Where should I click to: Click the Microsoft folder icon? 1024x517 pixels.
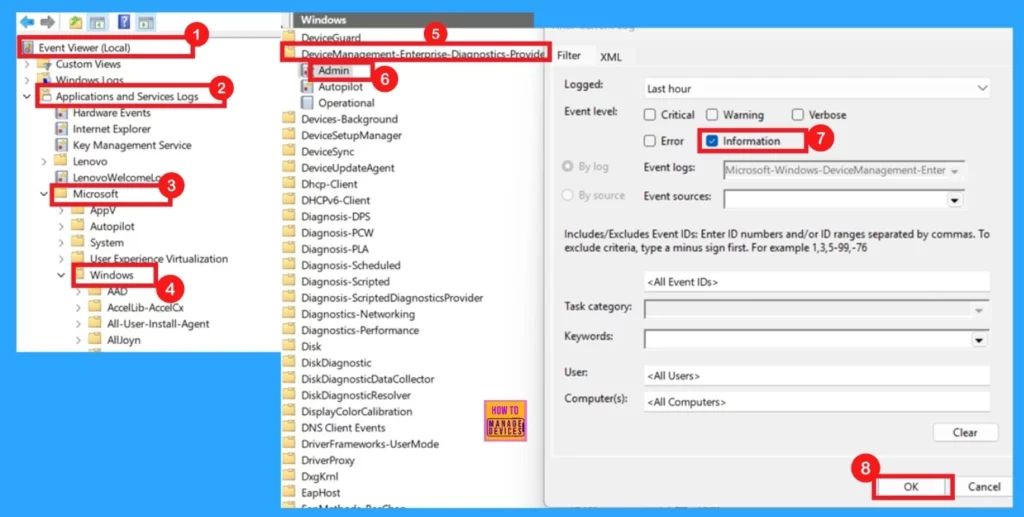[61, 193]
